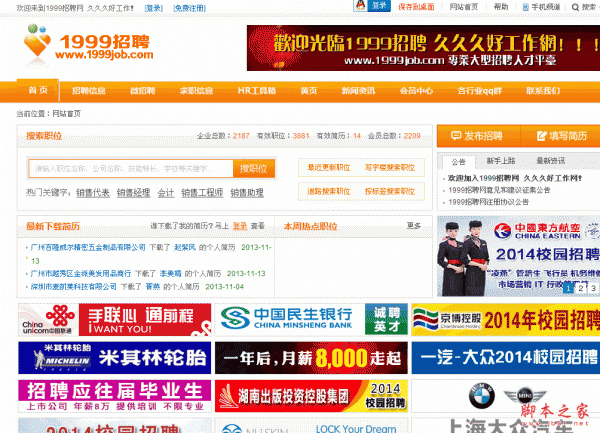
Task: Open the 意见和建议征集公告 announcement
Action: coord(499,190)
